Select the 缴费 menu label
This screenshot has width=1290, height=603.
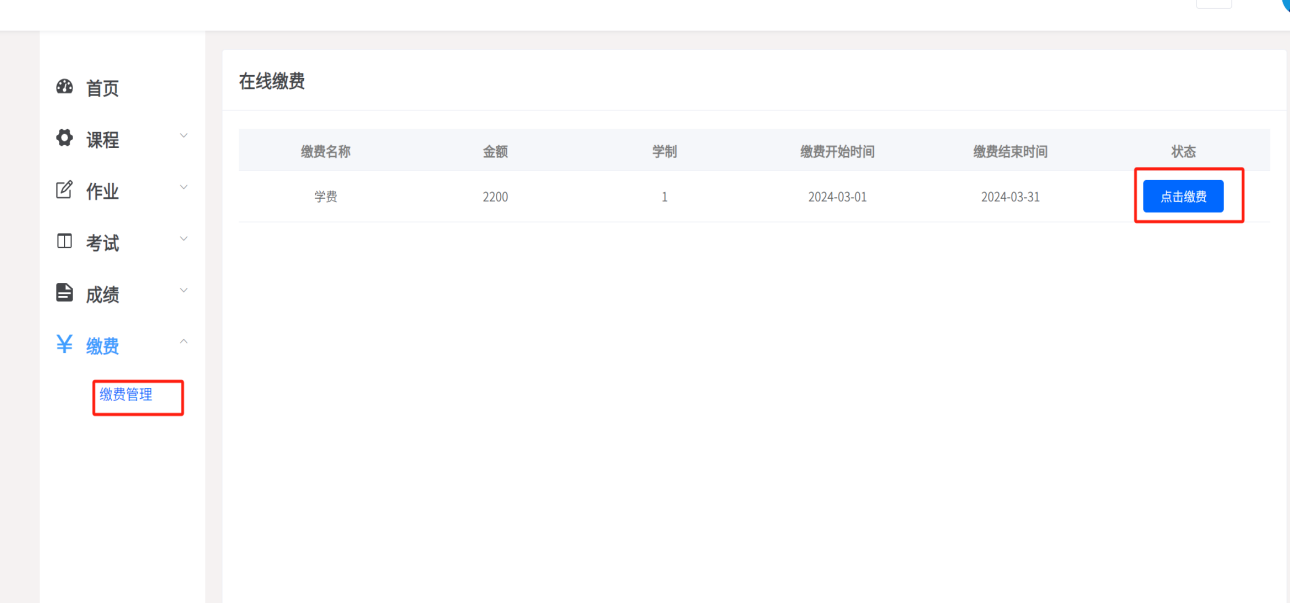pos(102,347)
